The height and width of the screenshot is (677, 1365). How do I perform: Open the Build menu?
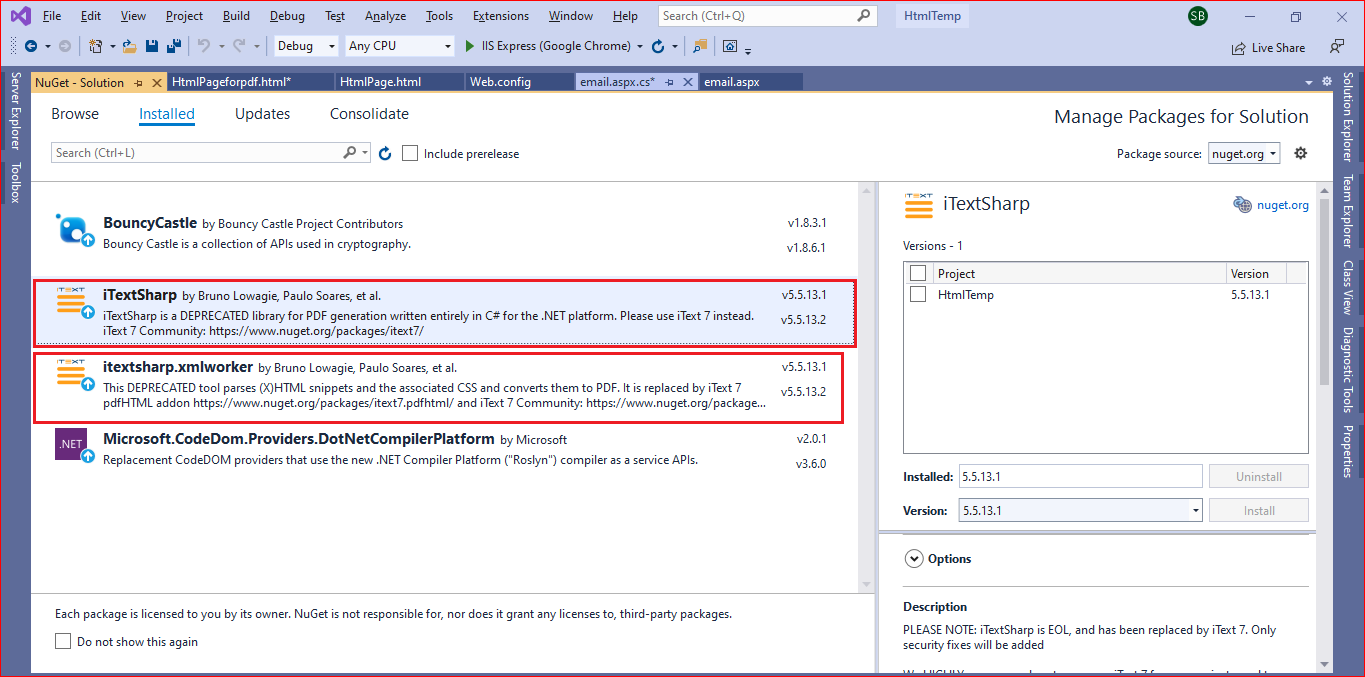[237, 16]
